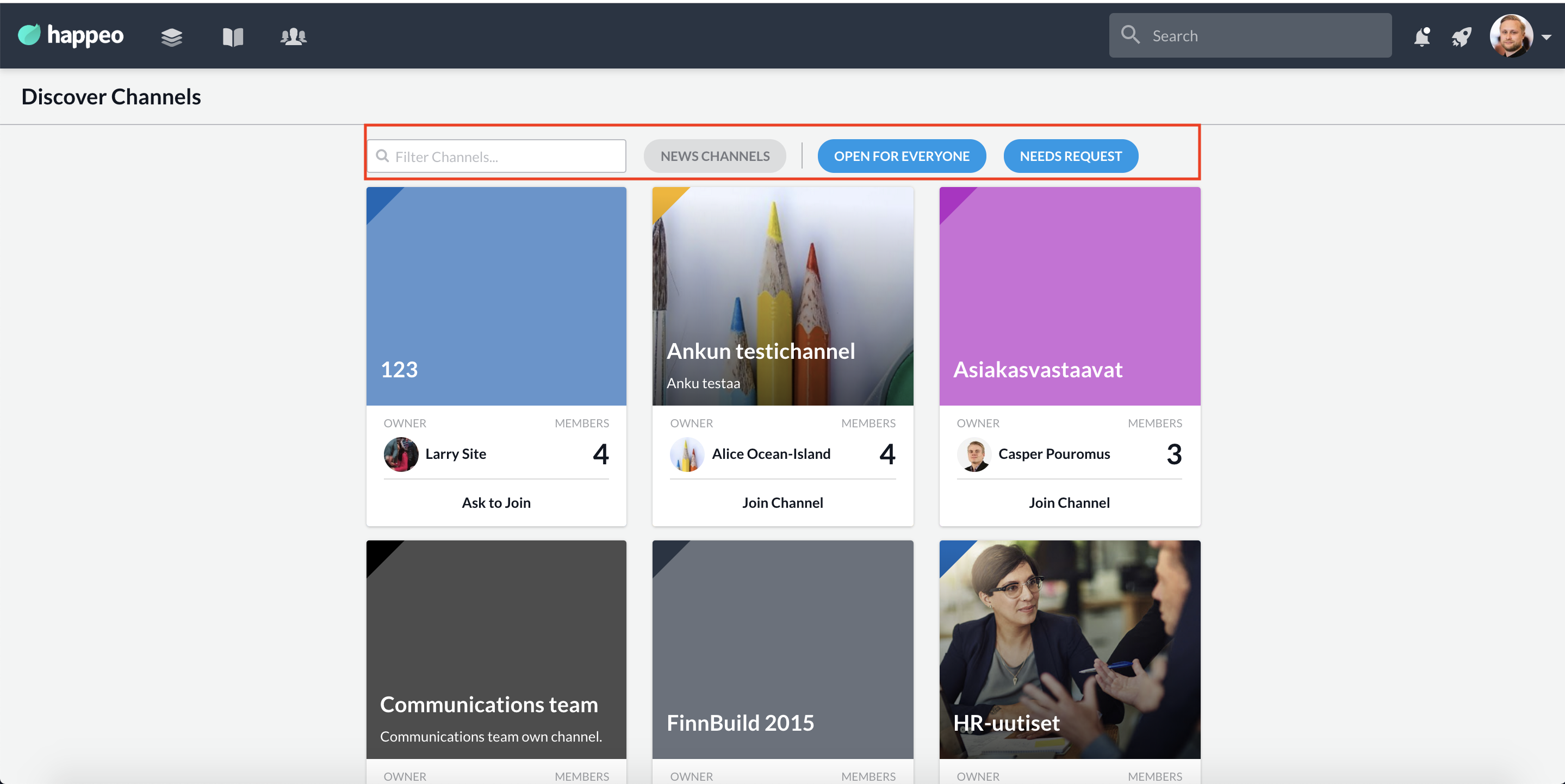Screen dimensions: 1565x784
Task: Join the Asiakasvastaavat channel
Action: coord(1069,502)
